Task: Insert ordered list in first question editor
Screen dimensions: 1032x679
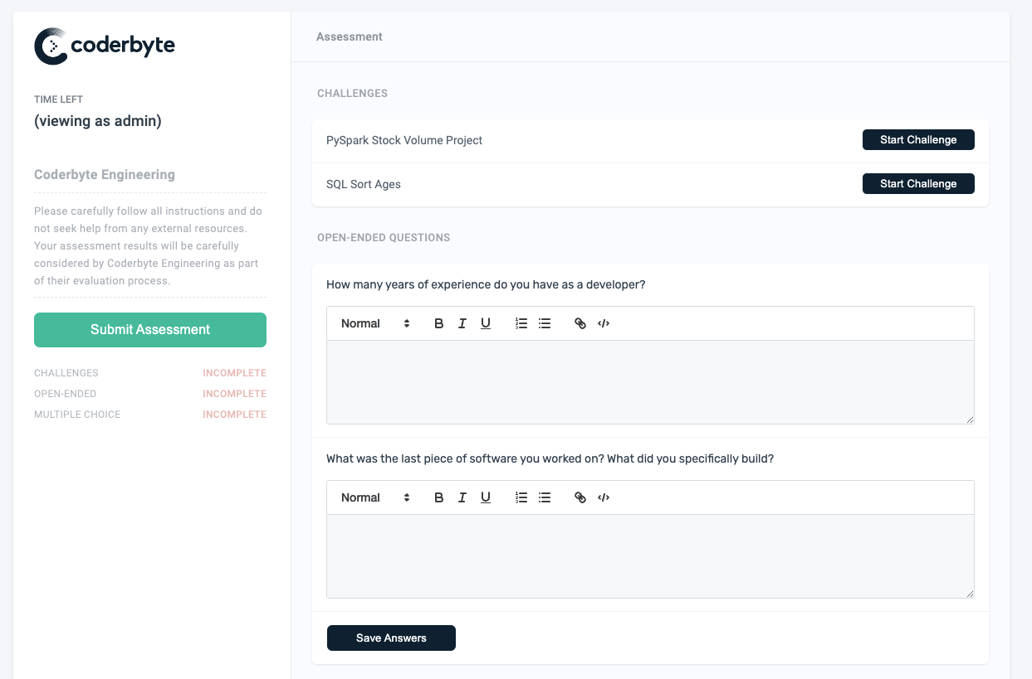Action: (x=521, y=324)
